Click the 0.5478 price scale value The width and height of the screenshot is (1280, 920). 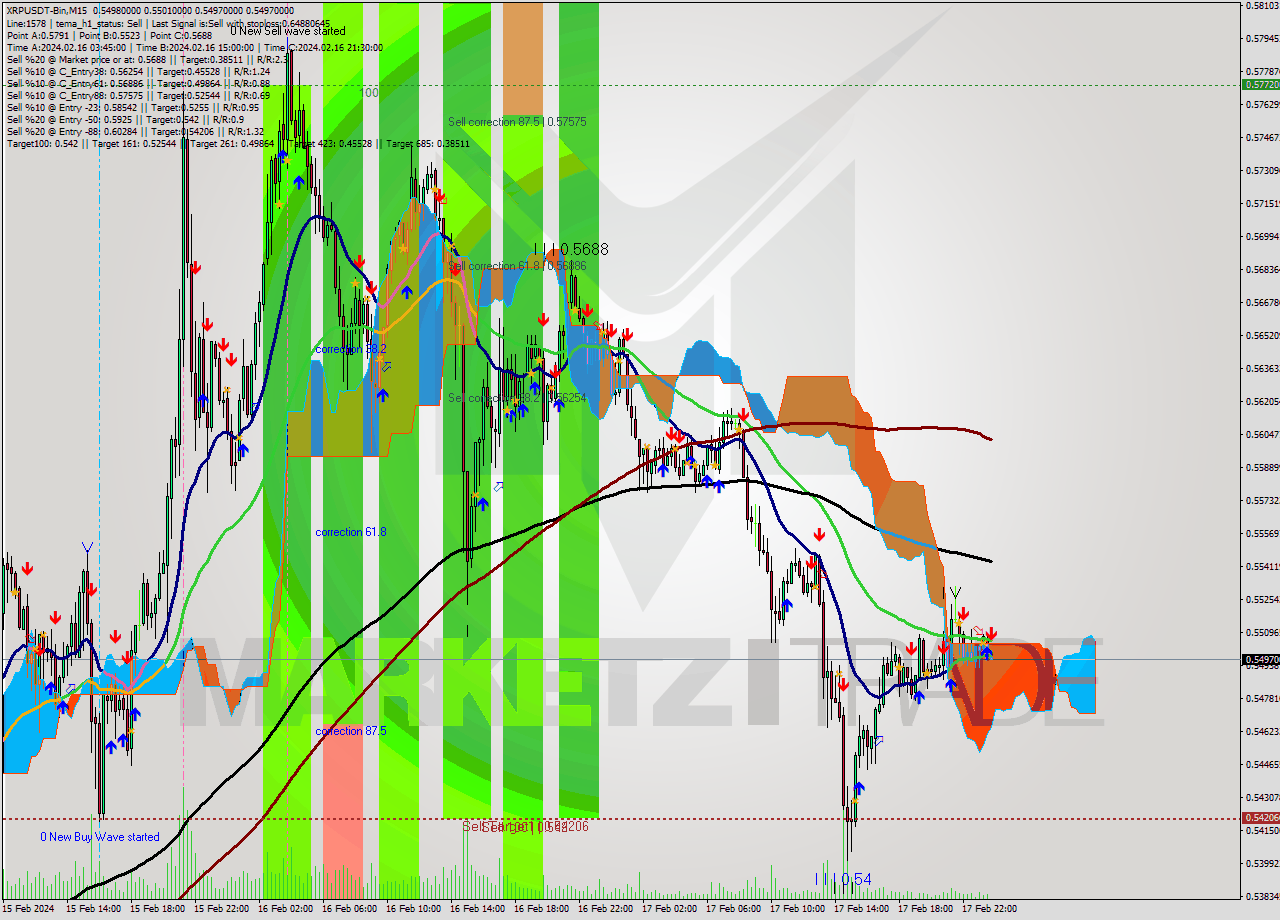(1263, 699)
